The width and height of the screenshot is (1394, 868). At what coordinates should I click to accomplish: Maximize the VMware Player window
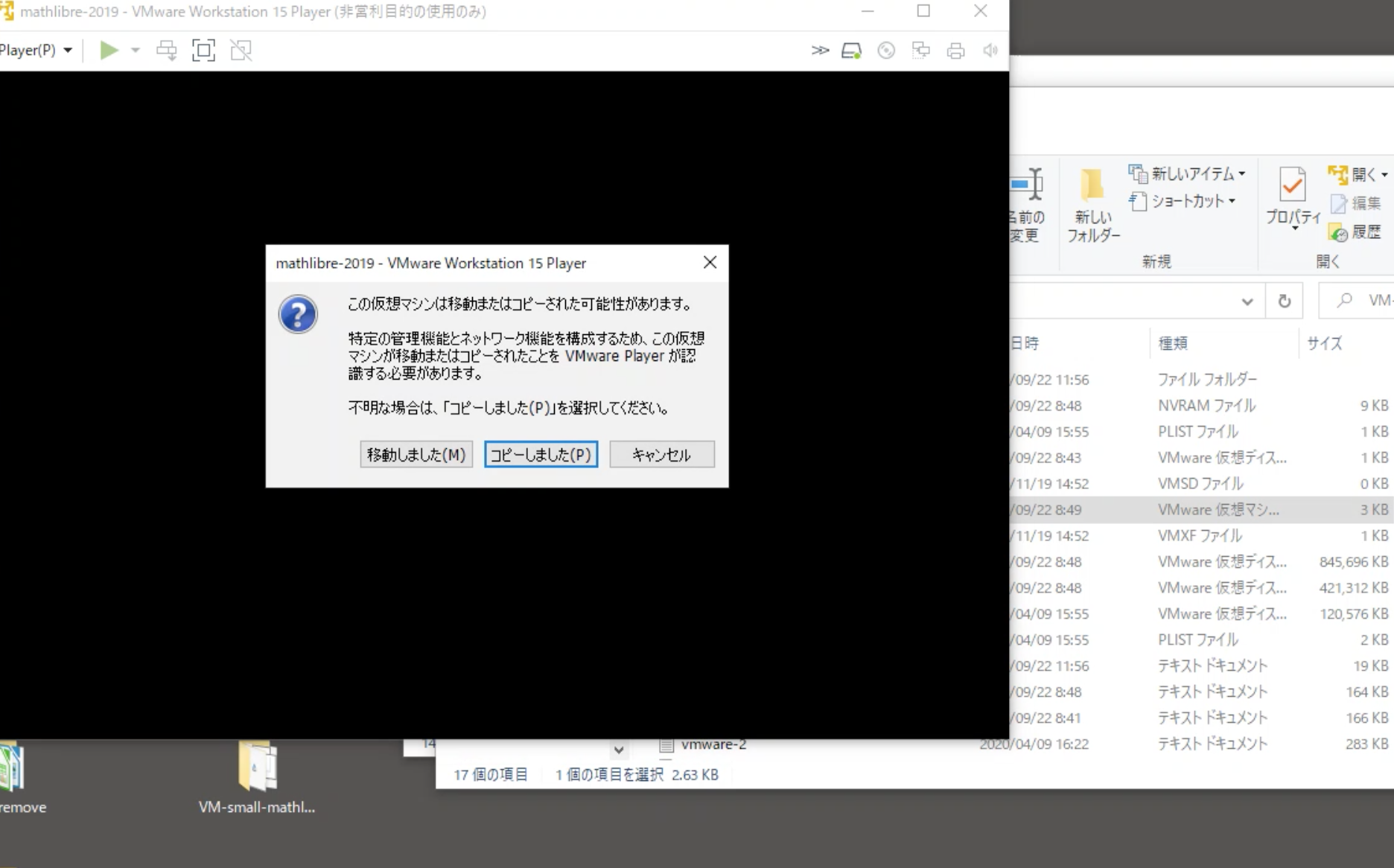(923, 11)
